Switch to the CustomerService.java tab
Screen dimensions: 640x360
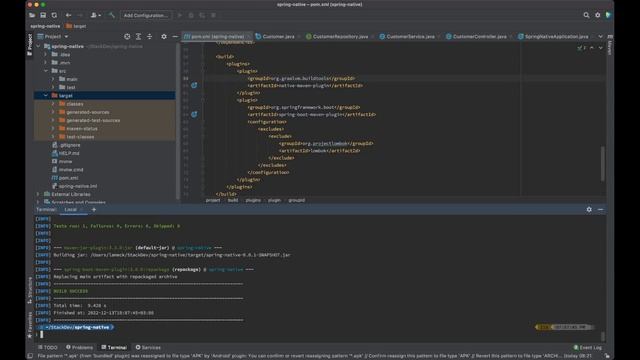(x=410, y=36)
